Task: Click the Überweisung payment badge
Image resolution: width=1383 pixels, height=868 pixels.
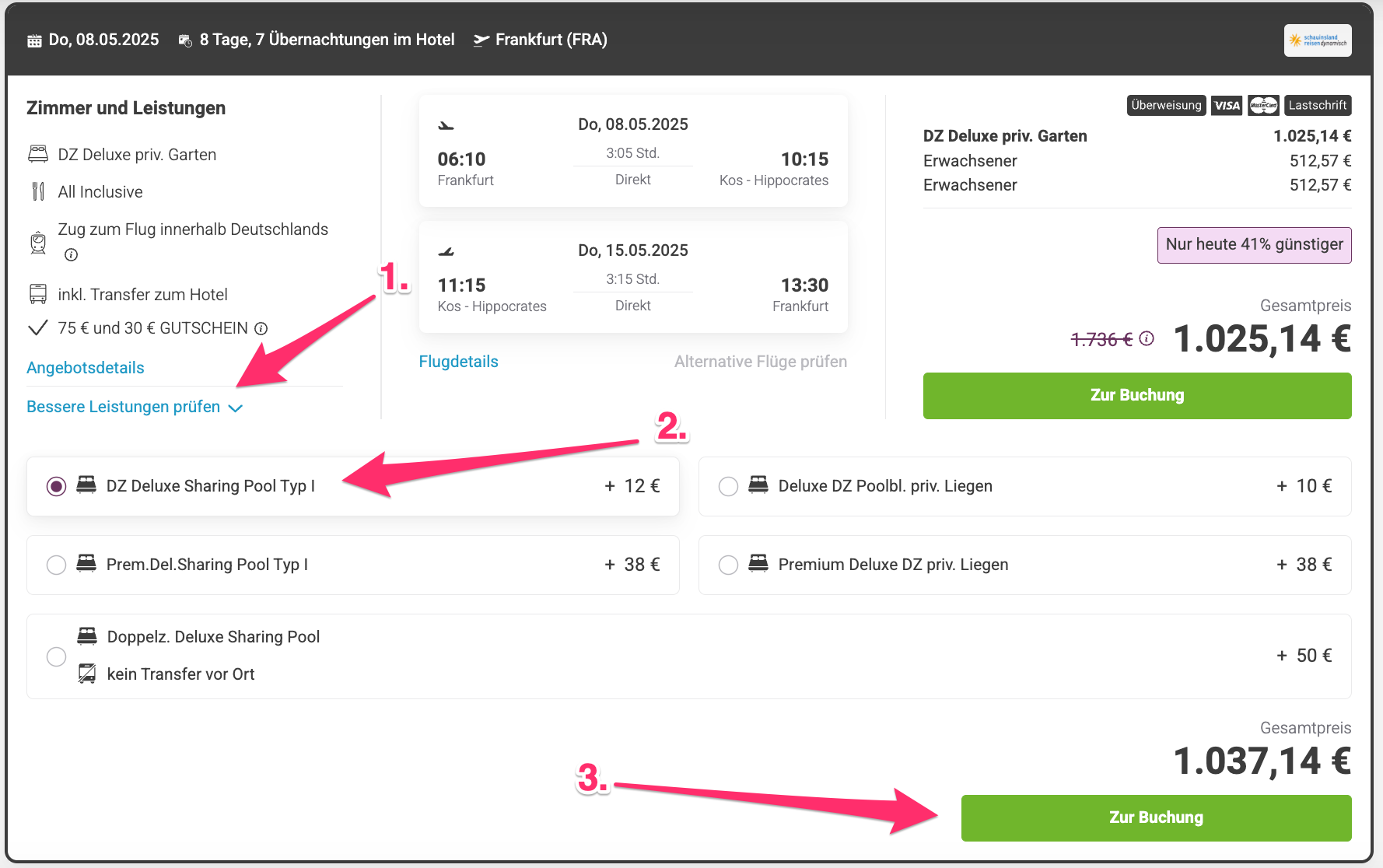Action: click(1165, 105)
